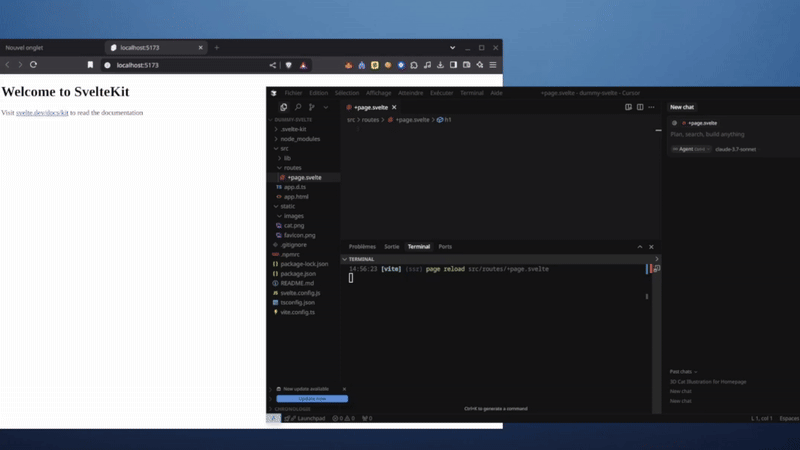800x450 pixels.
Task: Click the Update now button
Action: point(312,399)
